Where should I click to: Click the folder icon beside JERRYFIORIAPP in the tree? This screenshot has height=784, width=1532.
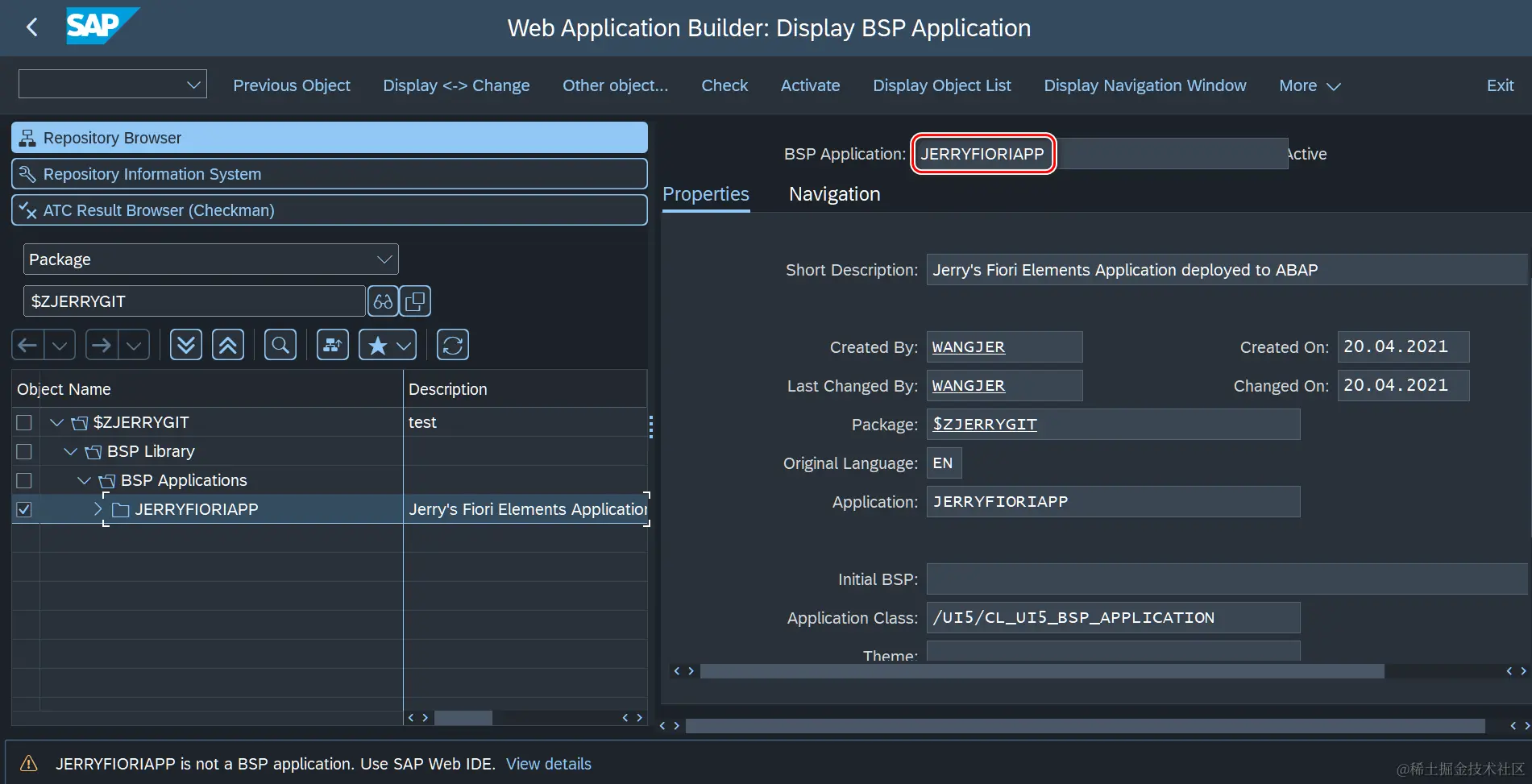coord(121,509)
